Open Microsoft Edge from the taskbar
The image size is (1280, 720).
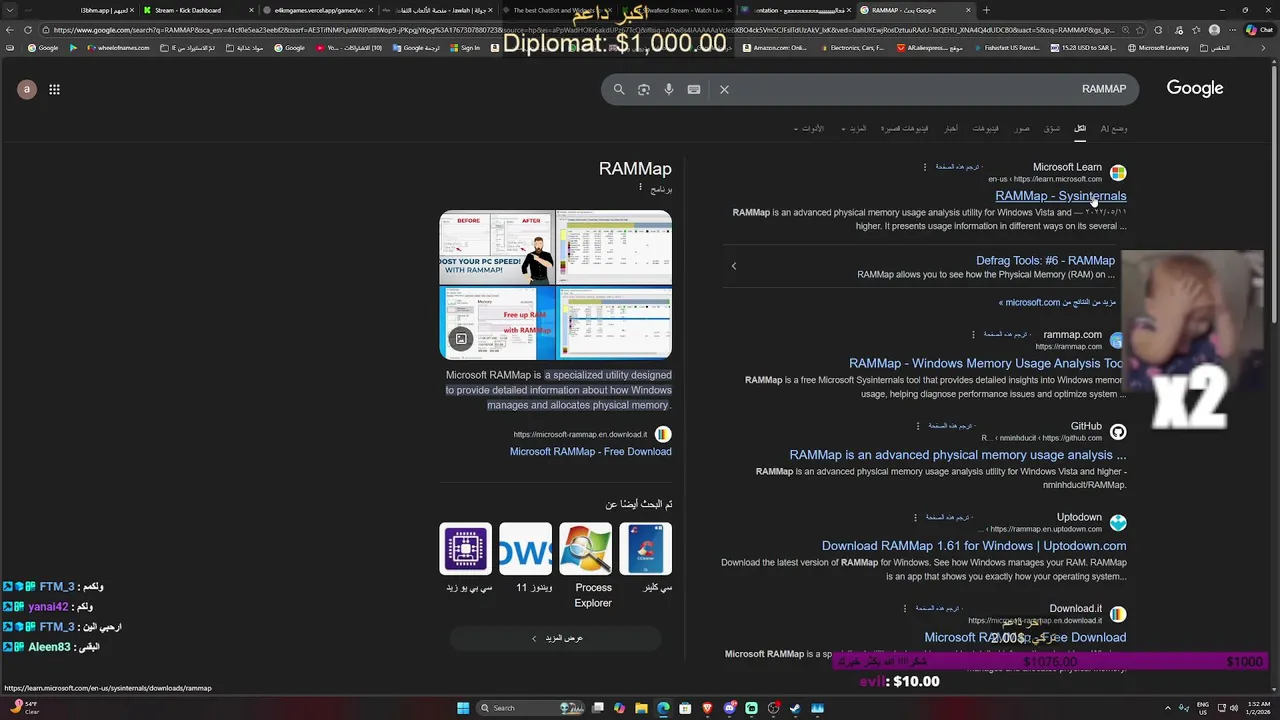tap(663, 708)
